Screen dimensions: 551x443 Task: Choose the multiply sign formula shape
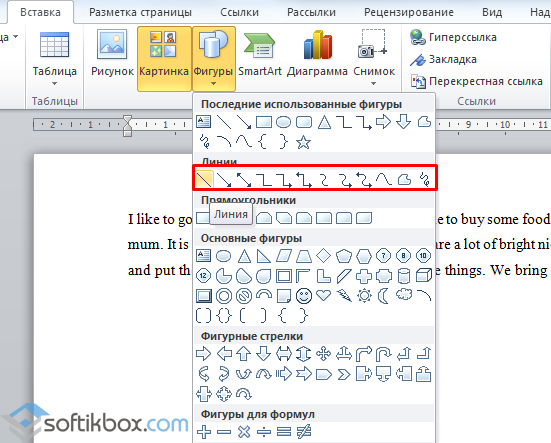point(244,432)
